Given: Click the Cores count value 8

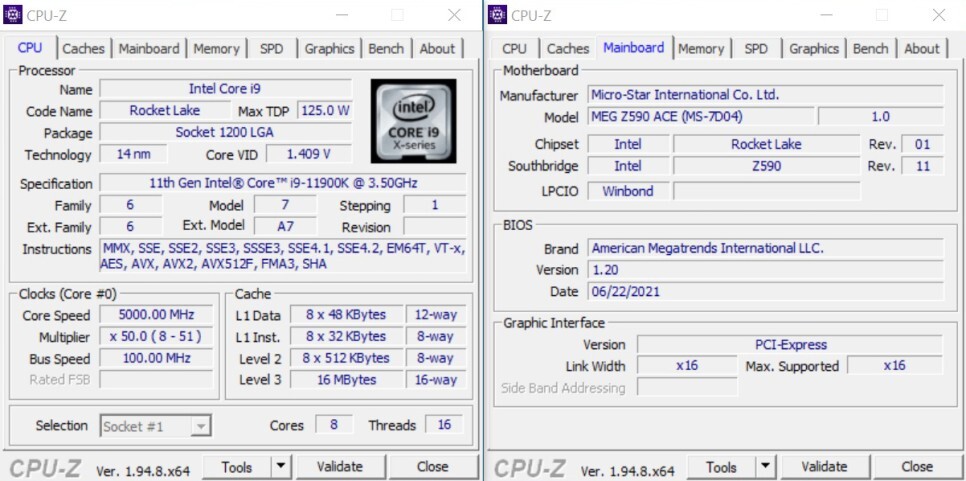Looking at the screenshot, I should pyautogui.click(x=334, y=424).
